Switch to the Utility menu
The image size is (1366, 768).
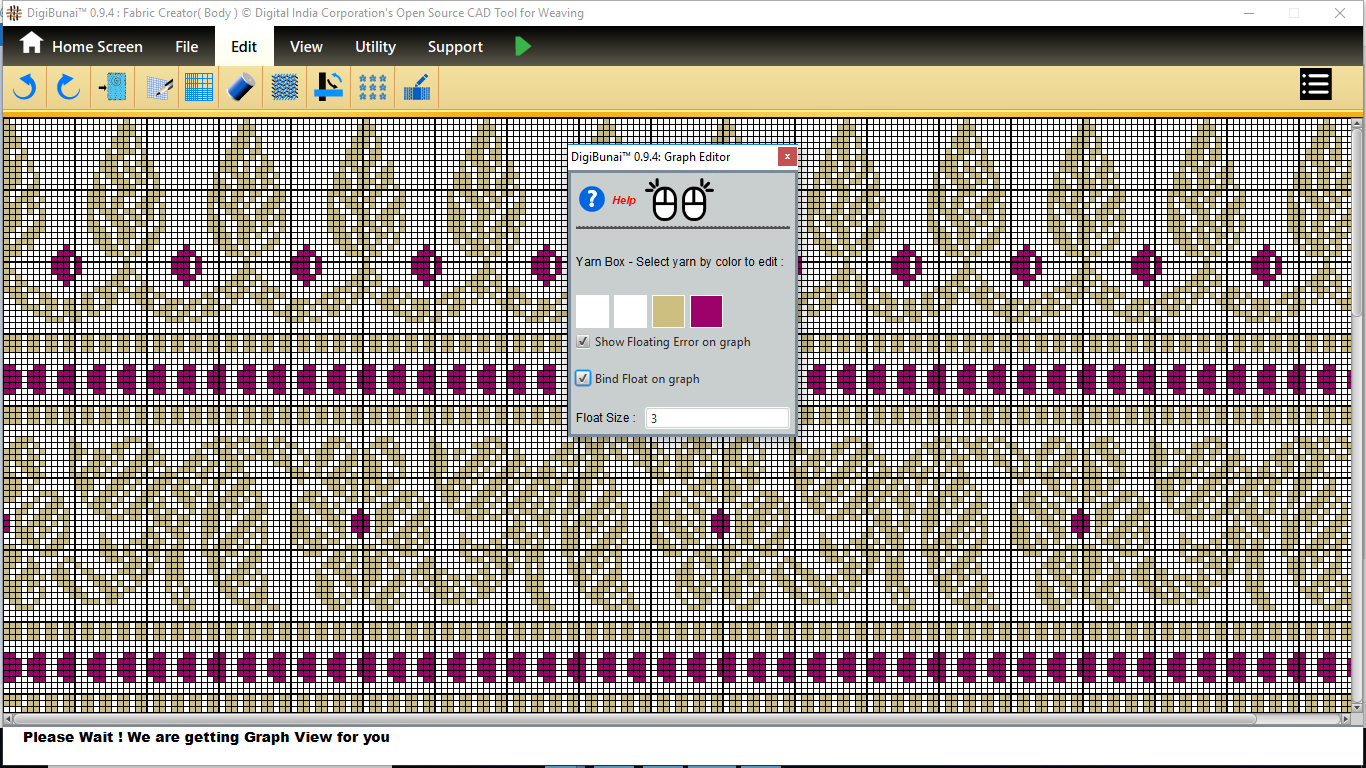[x=375, y=47]
